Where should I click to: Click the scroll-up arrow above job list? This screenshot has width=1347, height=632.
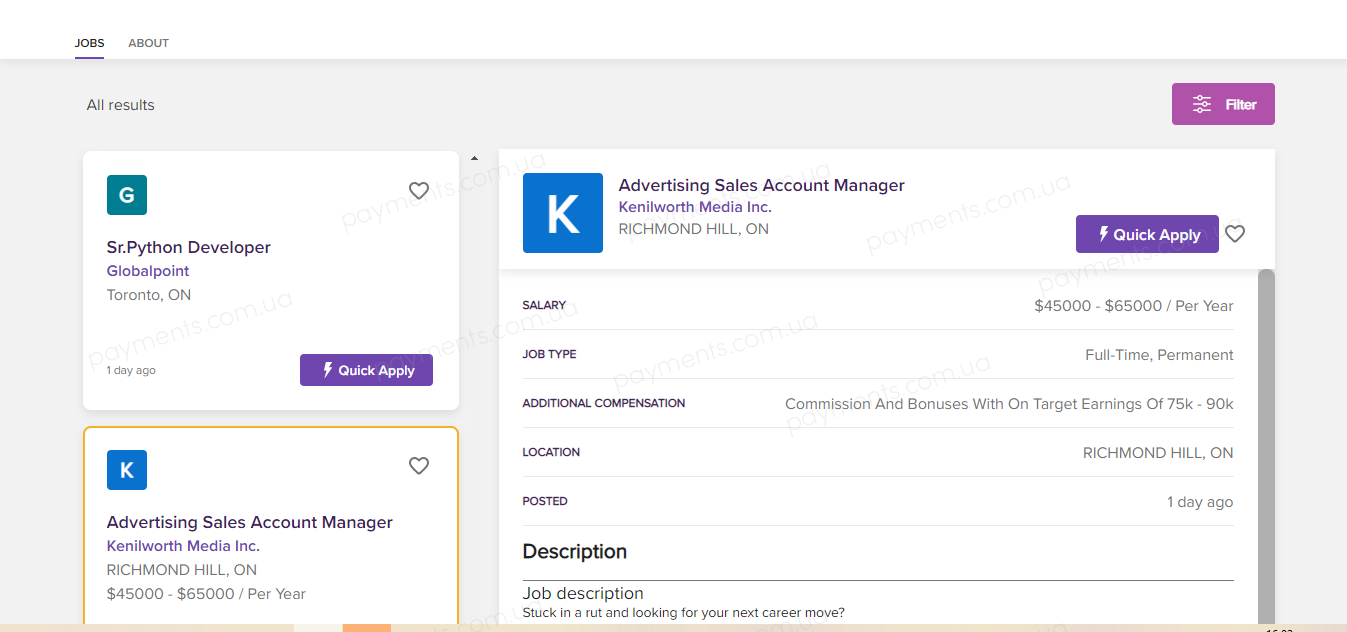click(474, 158)
